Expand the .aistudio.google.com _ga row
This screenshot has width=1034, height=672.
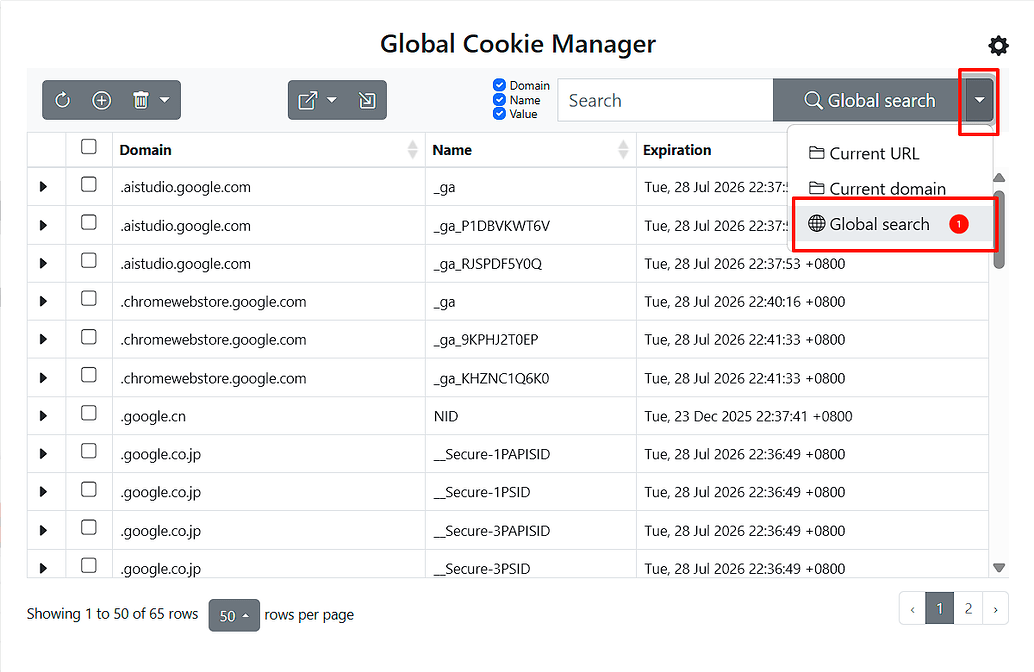[44, 187]
